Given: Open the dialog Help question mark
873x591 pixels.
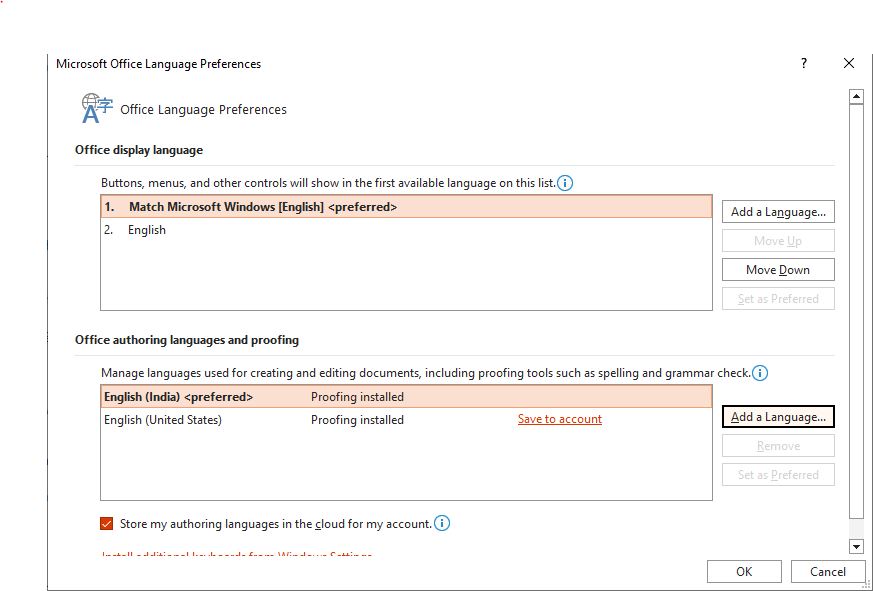Looking at the screenshot, I should (802, 63).
